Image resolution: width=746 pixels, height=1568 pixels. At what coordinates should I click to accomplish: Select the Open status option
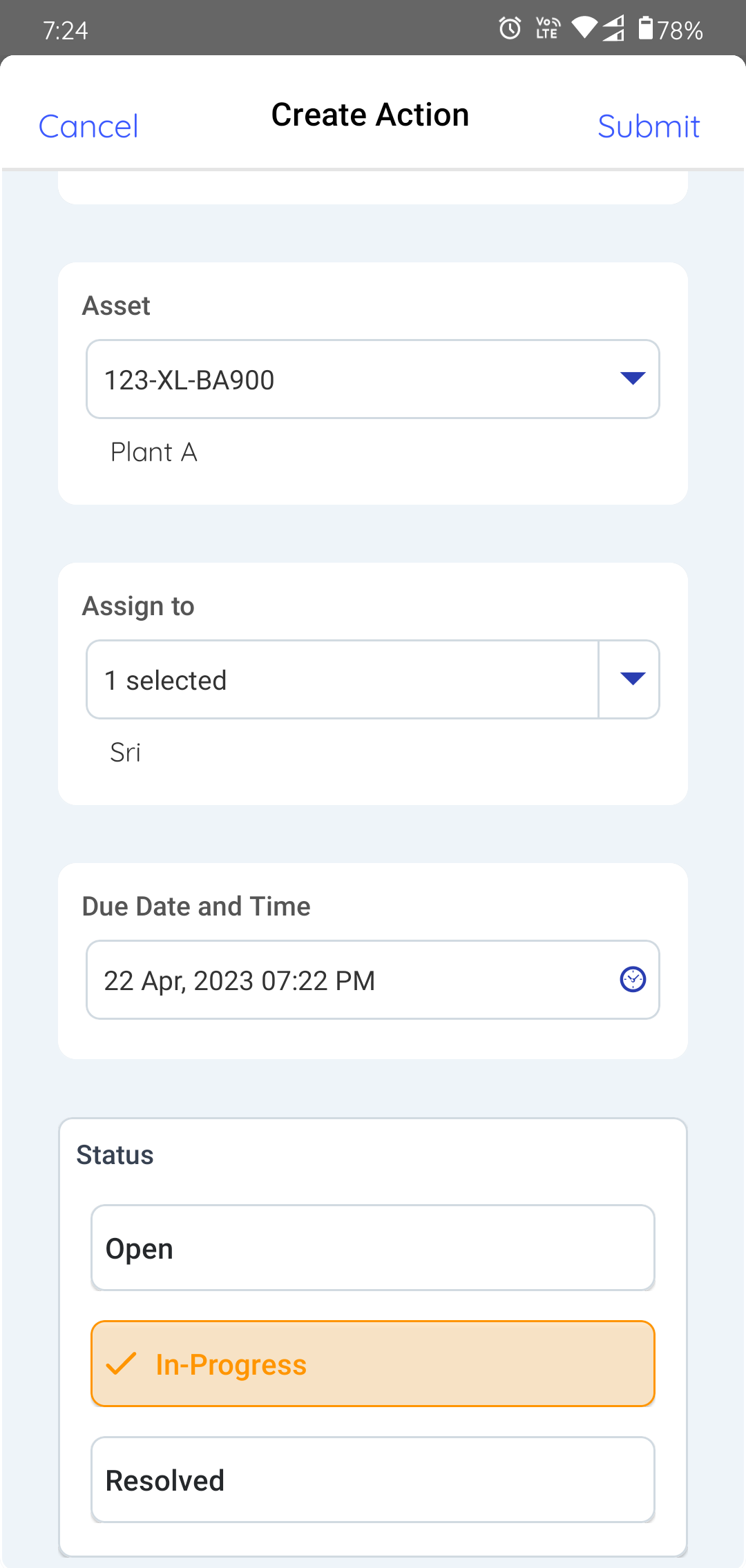point(373,1248)
